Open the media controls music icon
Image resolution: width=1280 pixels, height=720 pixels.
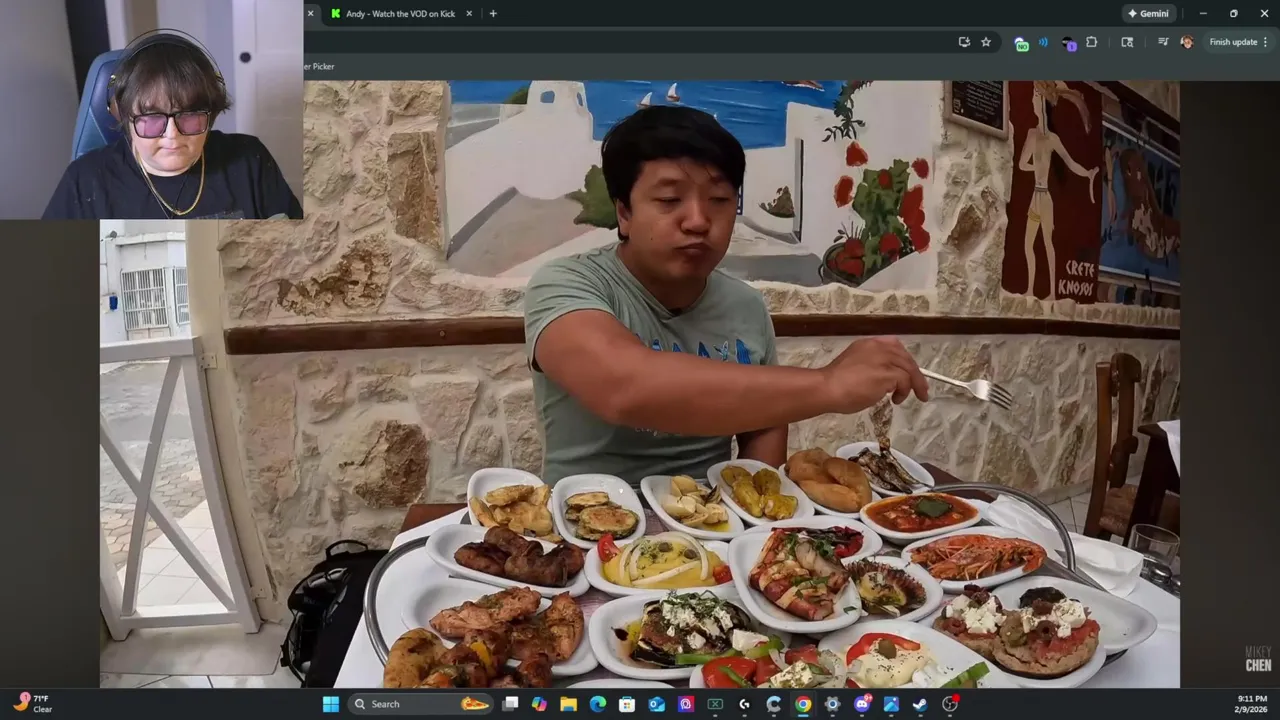point(1163,42)
